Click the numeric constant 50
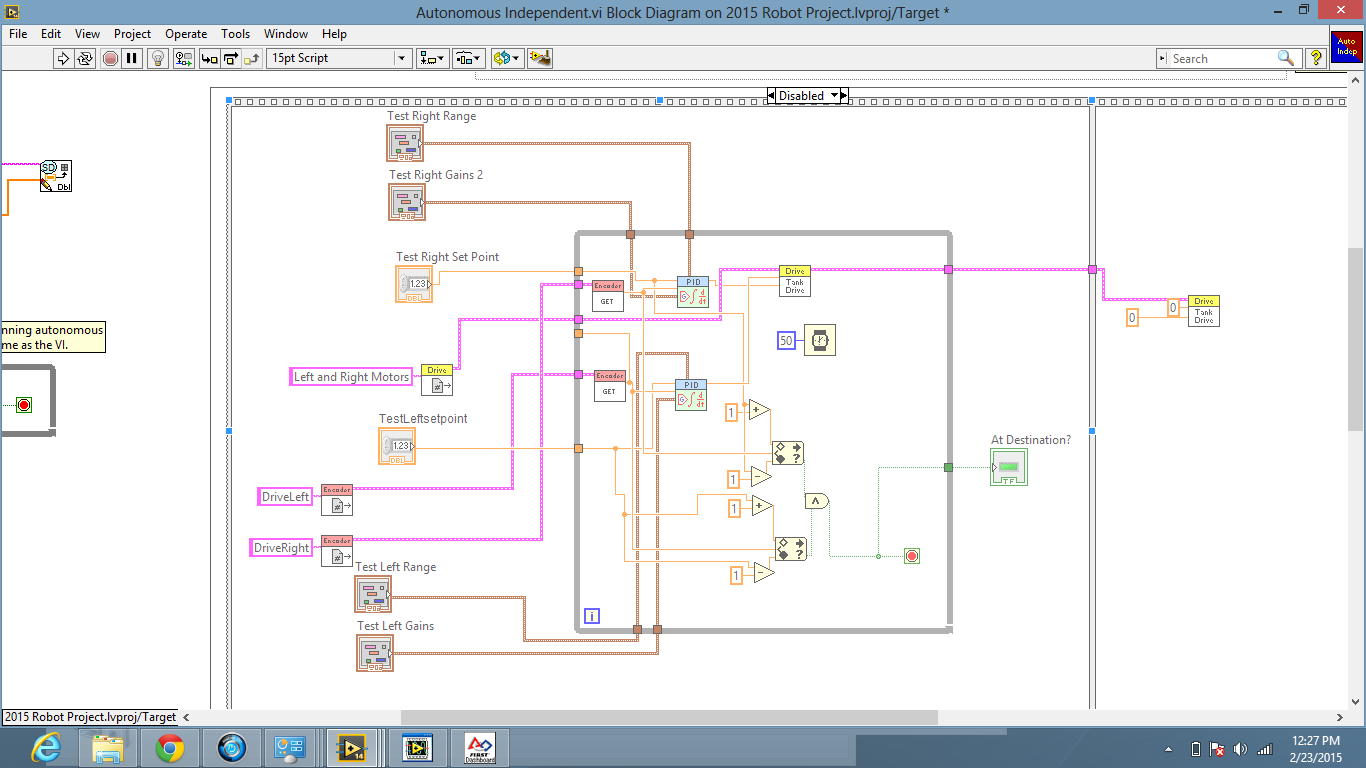1366x768 pixels. pos(786,341)
